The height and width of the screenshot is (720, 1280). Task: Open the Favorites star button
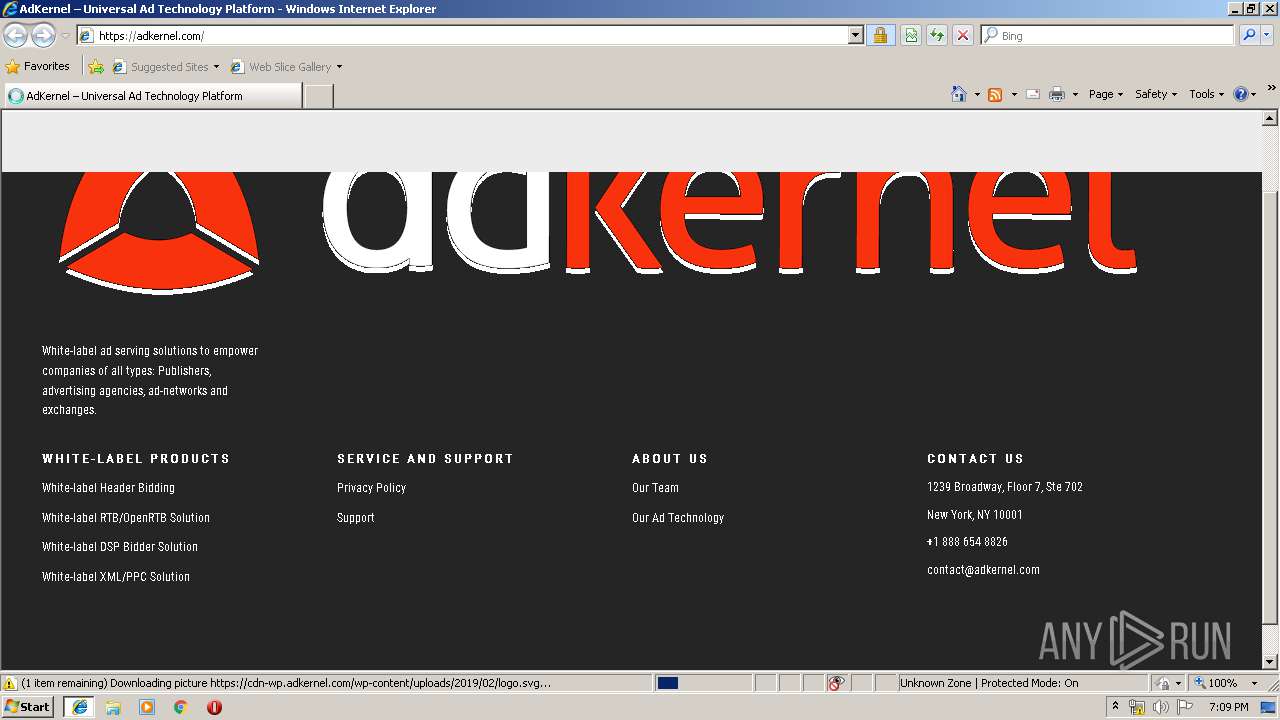coord(38,66)
